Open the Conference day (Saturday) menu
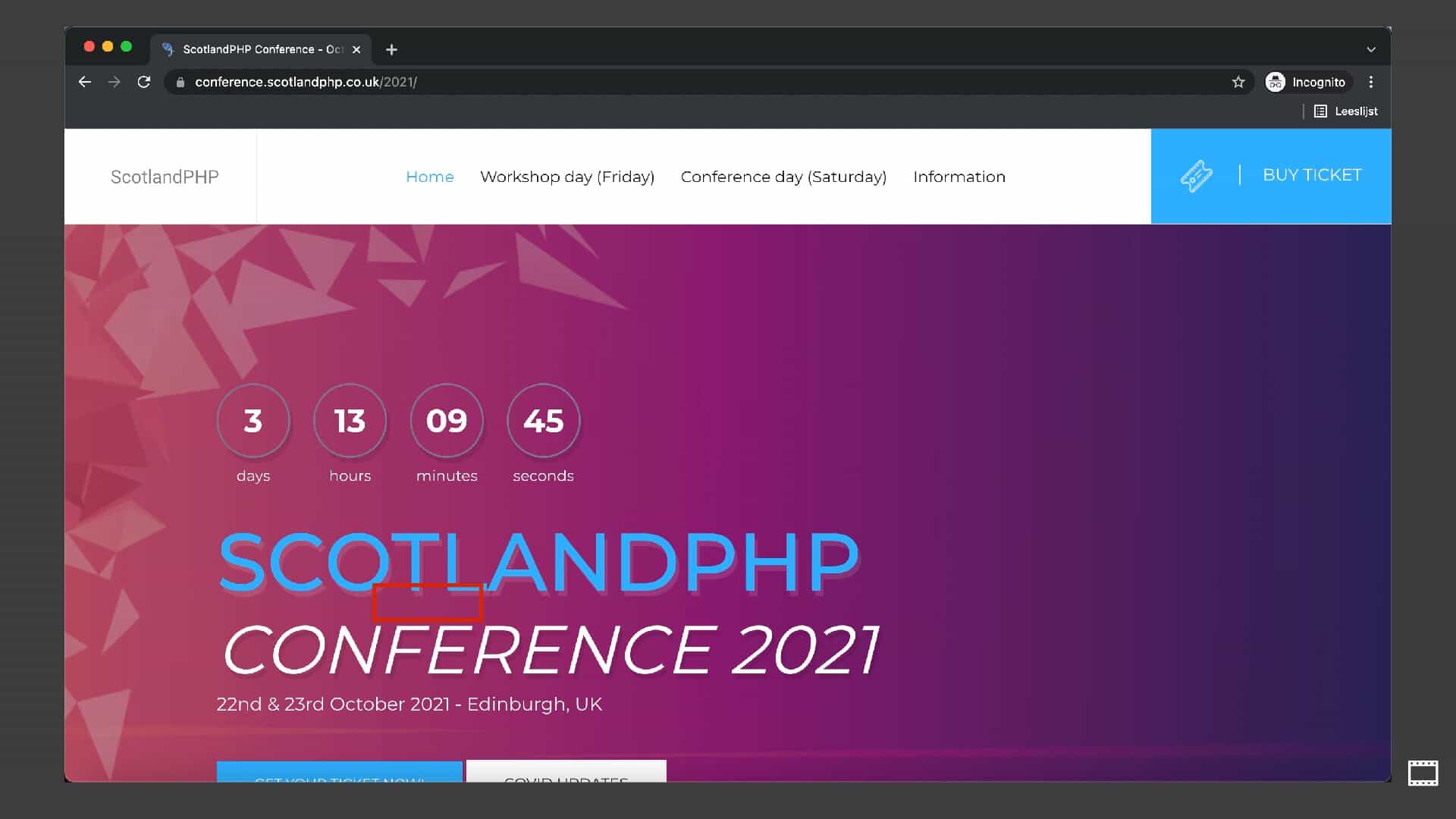1456x819 pixels. point(783,177)
